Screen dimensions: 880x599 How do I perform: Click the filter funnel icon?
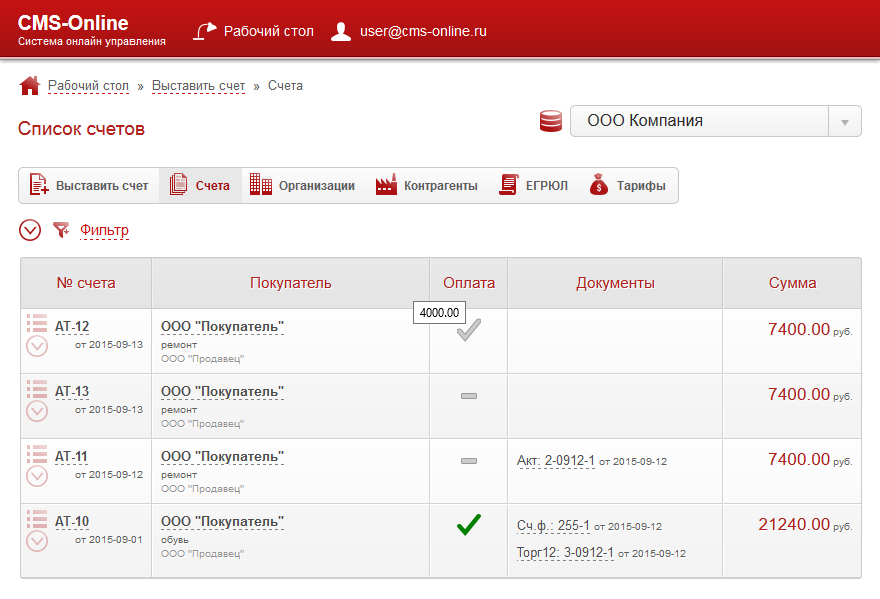click(x=62, y=230)
